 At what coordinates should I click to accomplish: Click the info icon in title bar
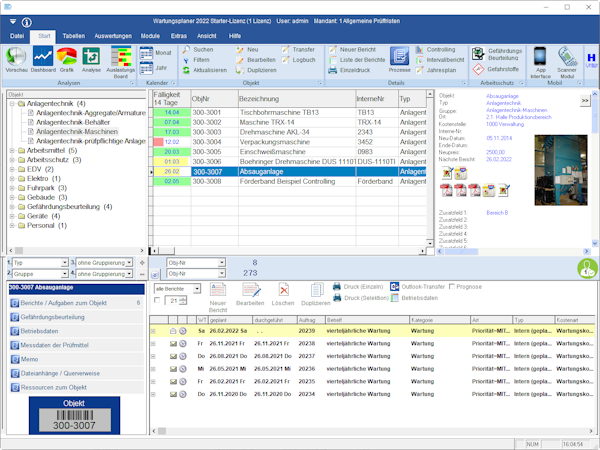[26, 23]
